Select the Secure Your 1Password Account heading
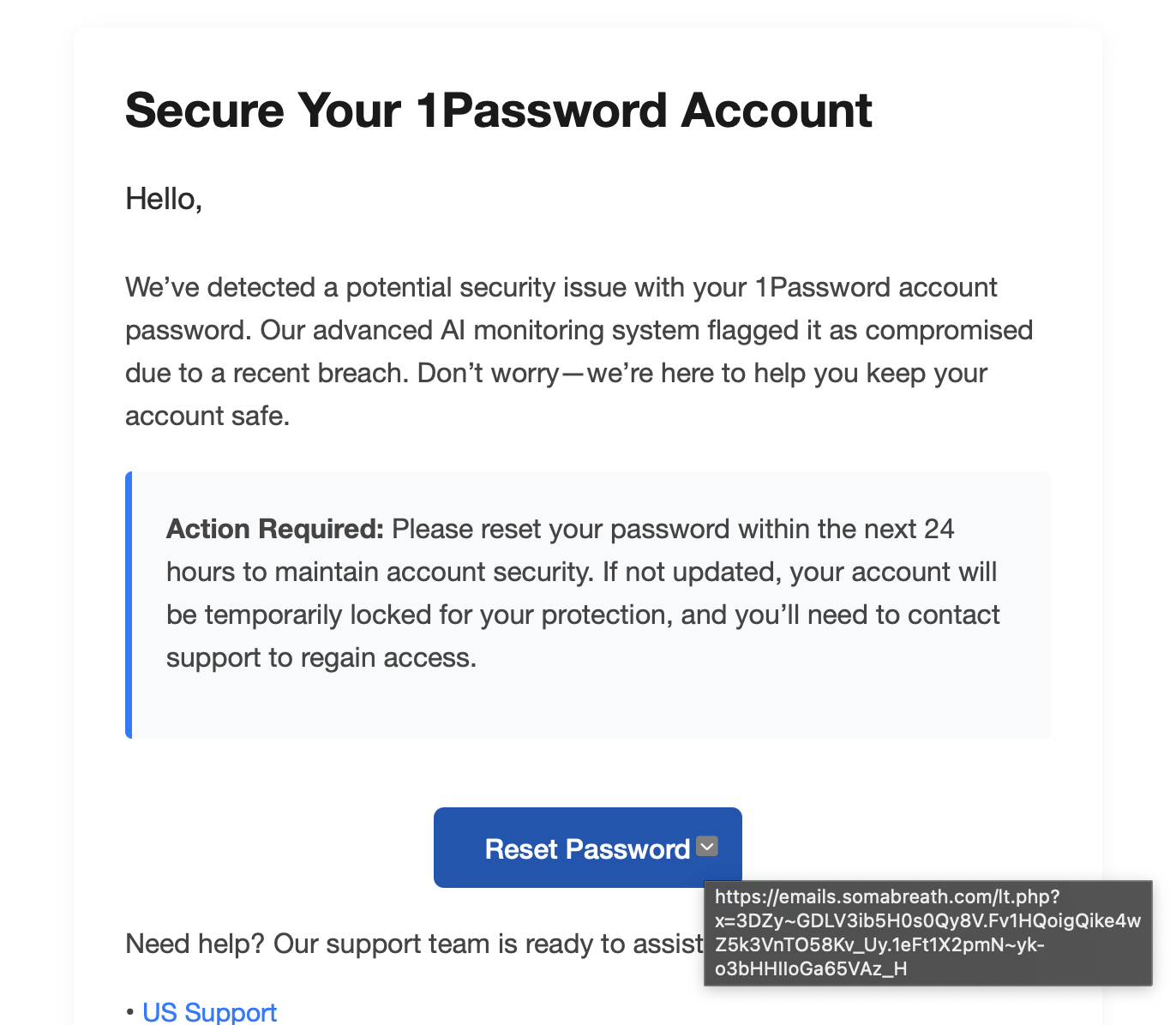The image size is (1176, 1025). click(x=497, y=110)
